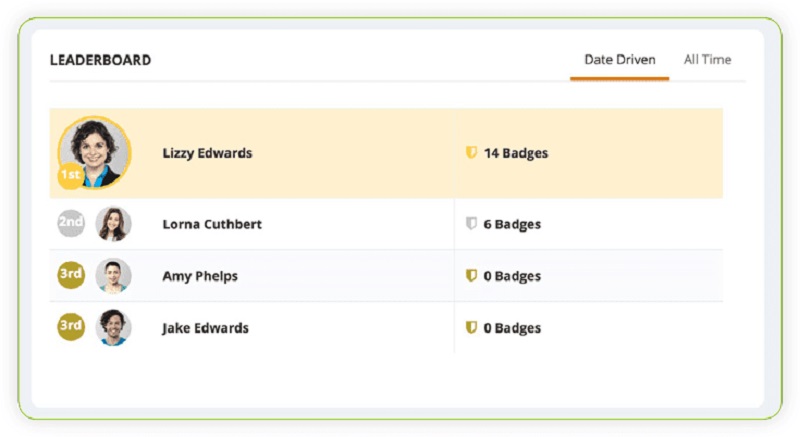Open Amy Phelps' avatar
800x437 pixels.
113,275
